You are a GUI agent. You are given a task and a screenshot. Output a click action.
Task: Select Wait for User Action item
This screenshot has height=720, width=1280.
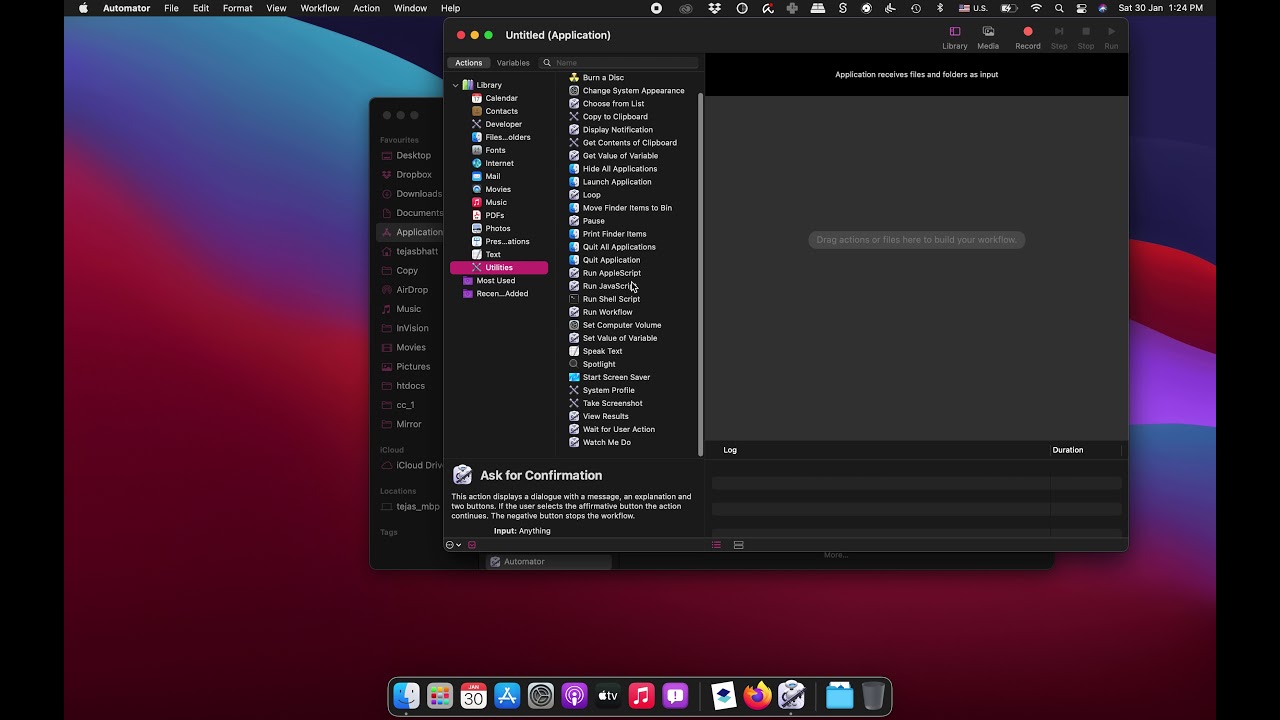pyautogui.click(x=618, y=428)
